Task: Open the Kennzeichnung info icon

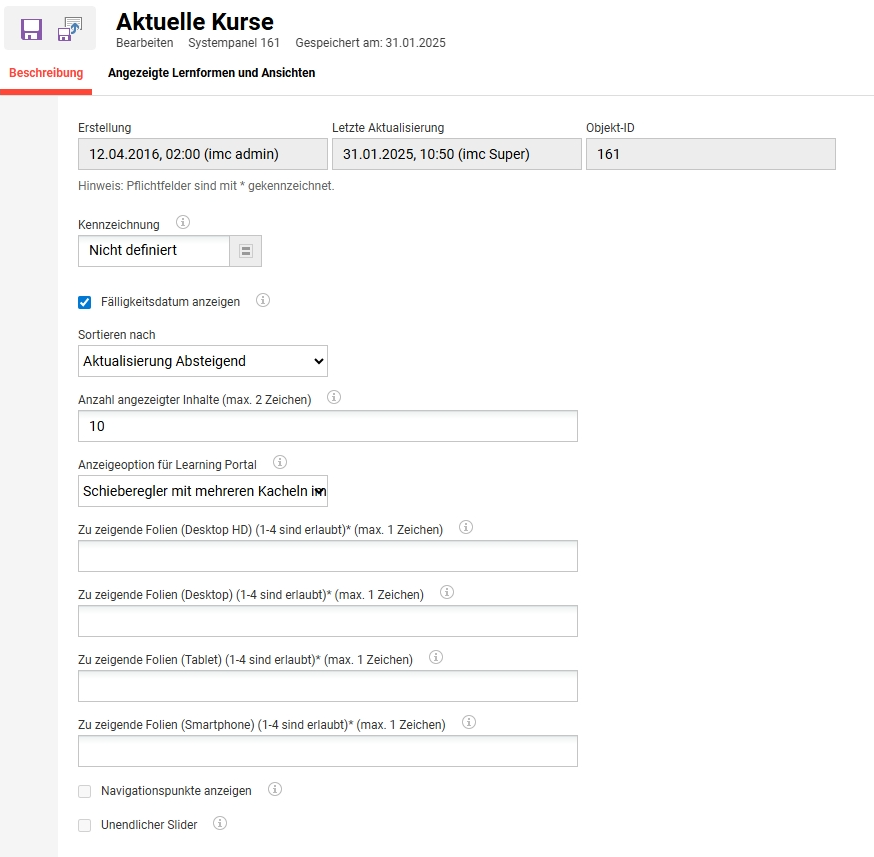Action: tap(183, 222)
